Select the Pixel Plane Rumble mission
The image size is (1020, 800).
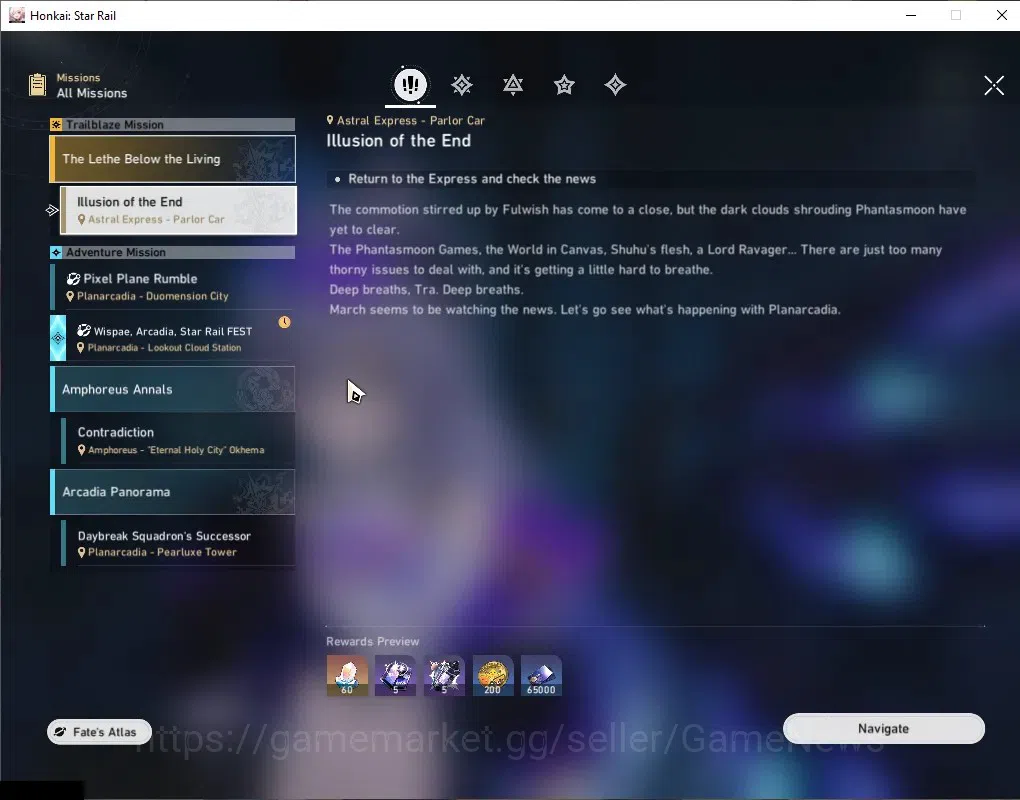(x=172, y=286)
